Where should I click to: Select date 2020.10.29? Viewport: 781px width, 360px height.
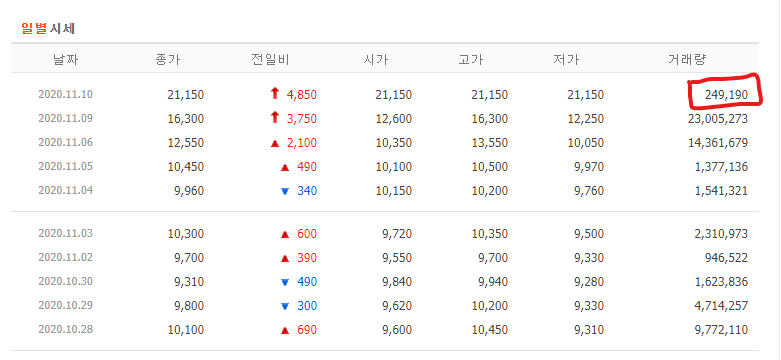[65, 305]
